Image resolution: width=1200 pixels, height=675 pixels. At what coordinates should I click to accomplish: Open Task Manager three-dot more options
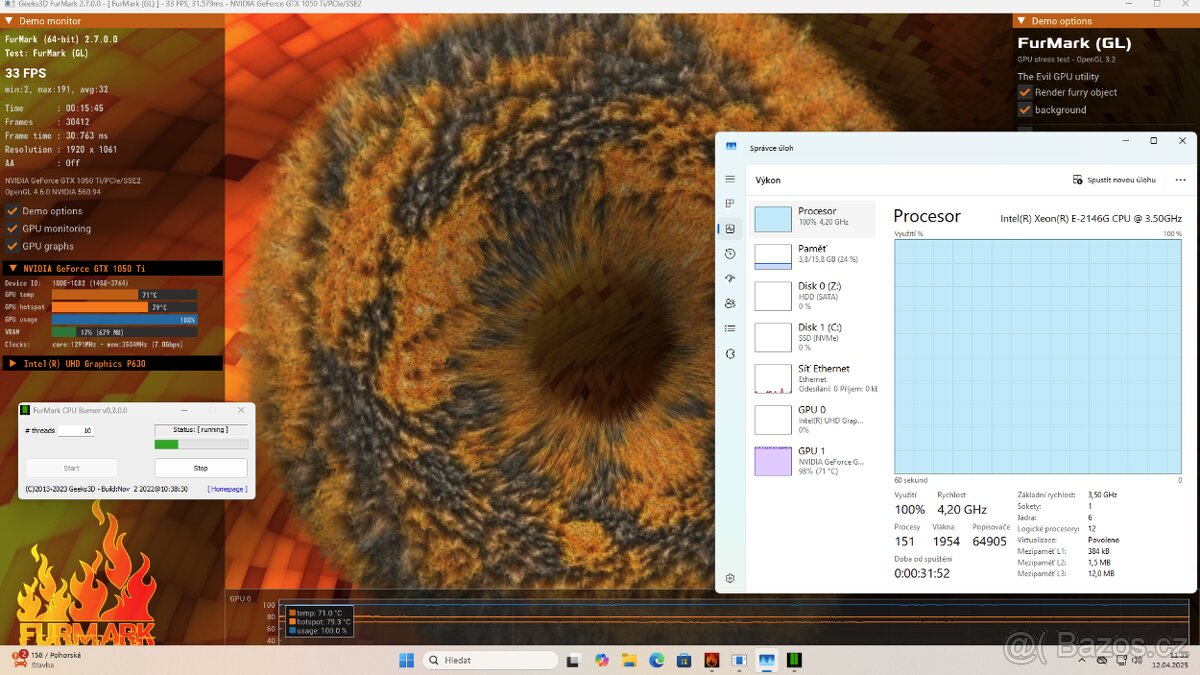tap(1180, 180)
